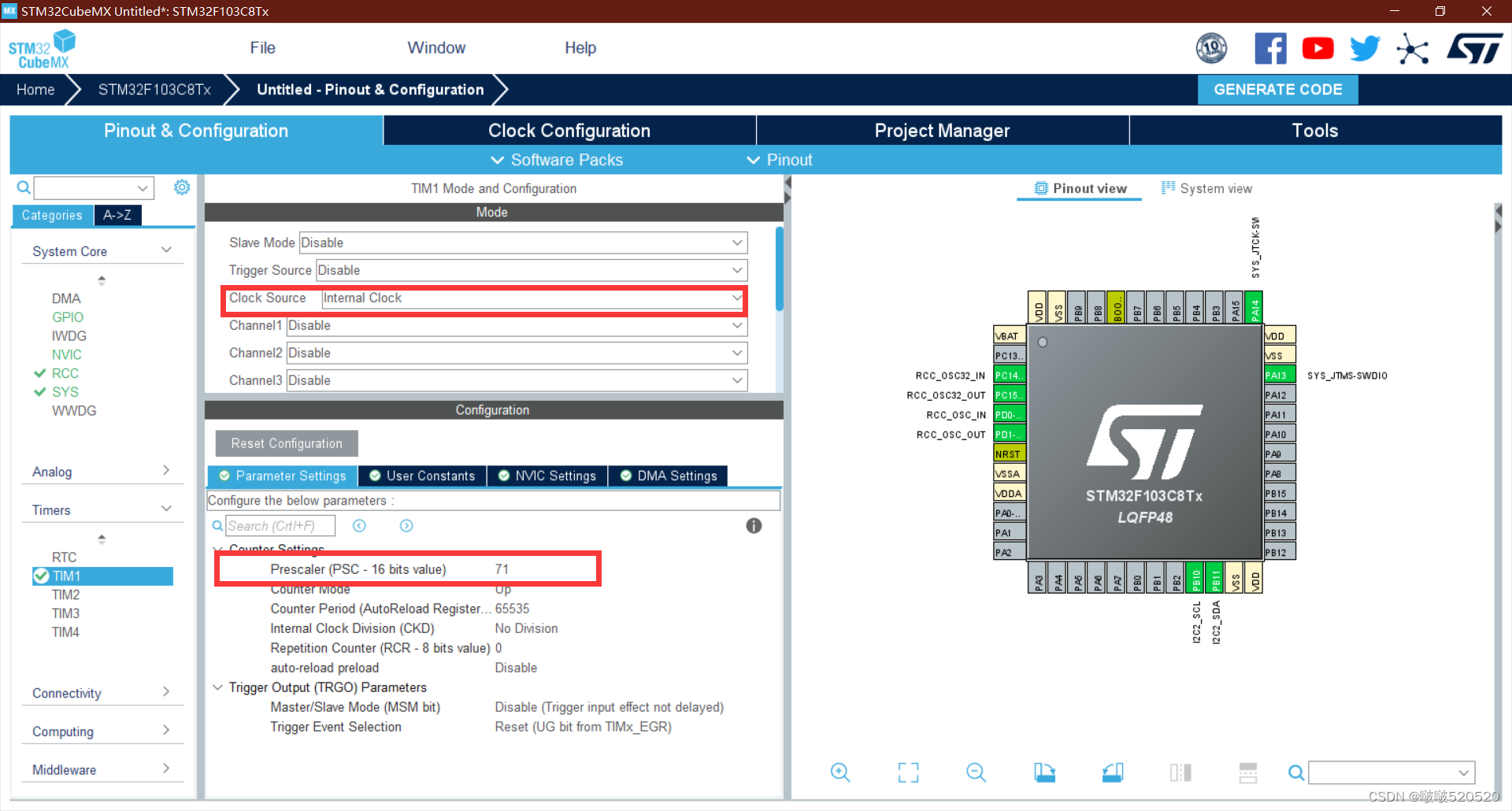1512x811 pixels.
Task: Fit chip to pinout view frame
Action: [908, 772]
